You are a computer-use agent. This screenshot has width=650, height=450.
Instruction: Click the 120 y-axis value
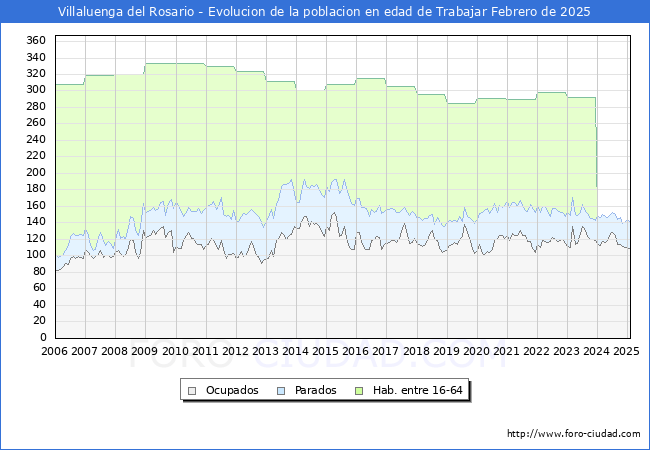click(36, 238)
